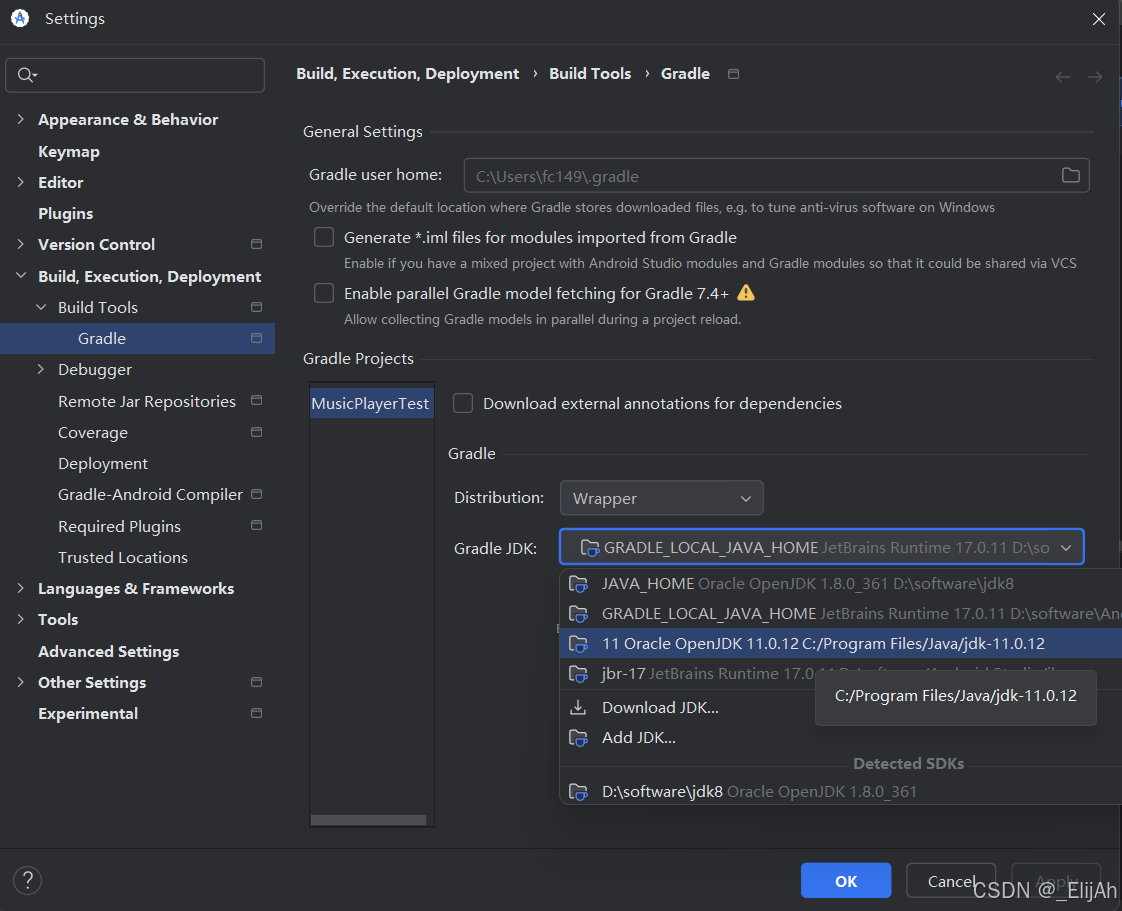This screenshot has width=1122, height=911.
Task: Click Build, Execution, Deployment breadcrumb link
Action: 407,74
